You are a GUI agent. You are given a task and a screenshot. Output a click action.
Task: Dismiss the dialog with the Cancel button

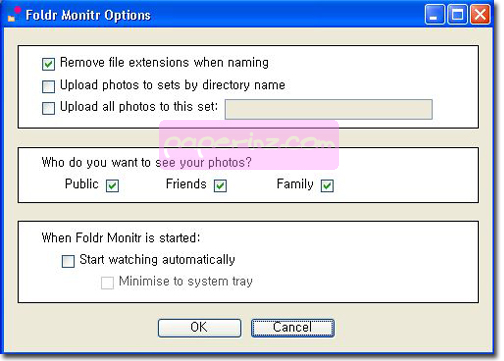point(293,328)
